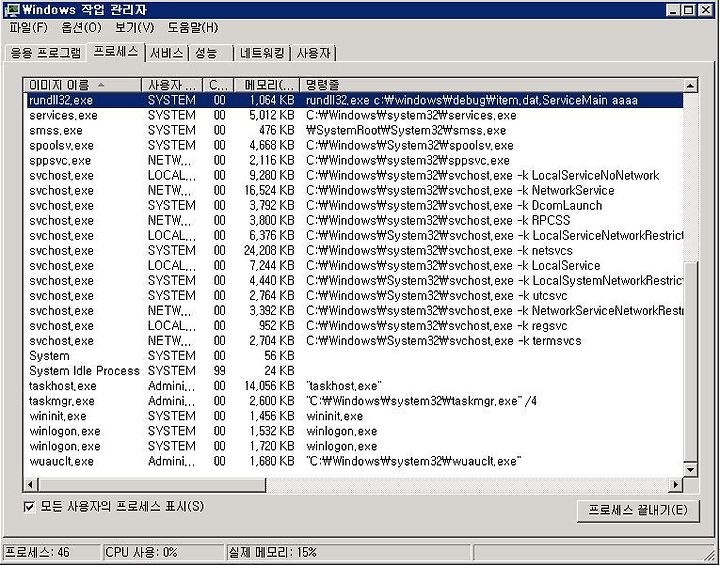Select winlogon.exe row using 1,720 KB

click(354, 446)
